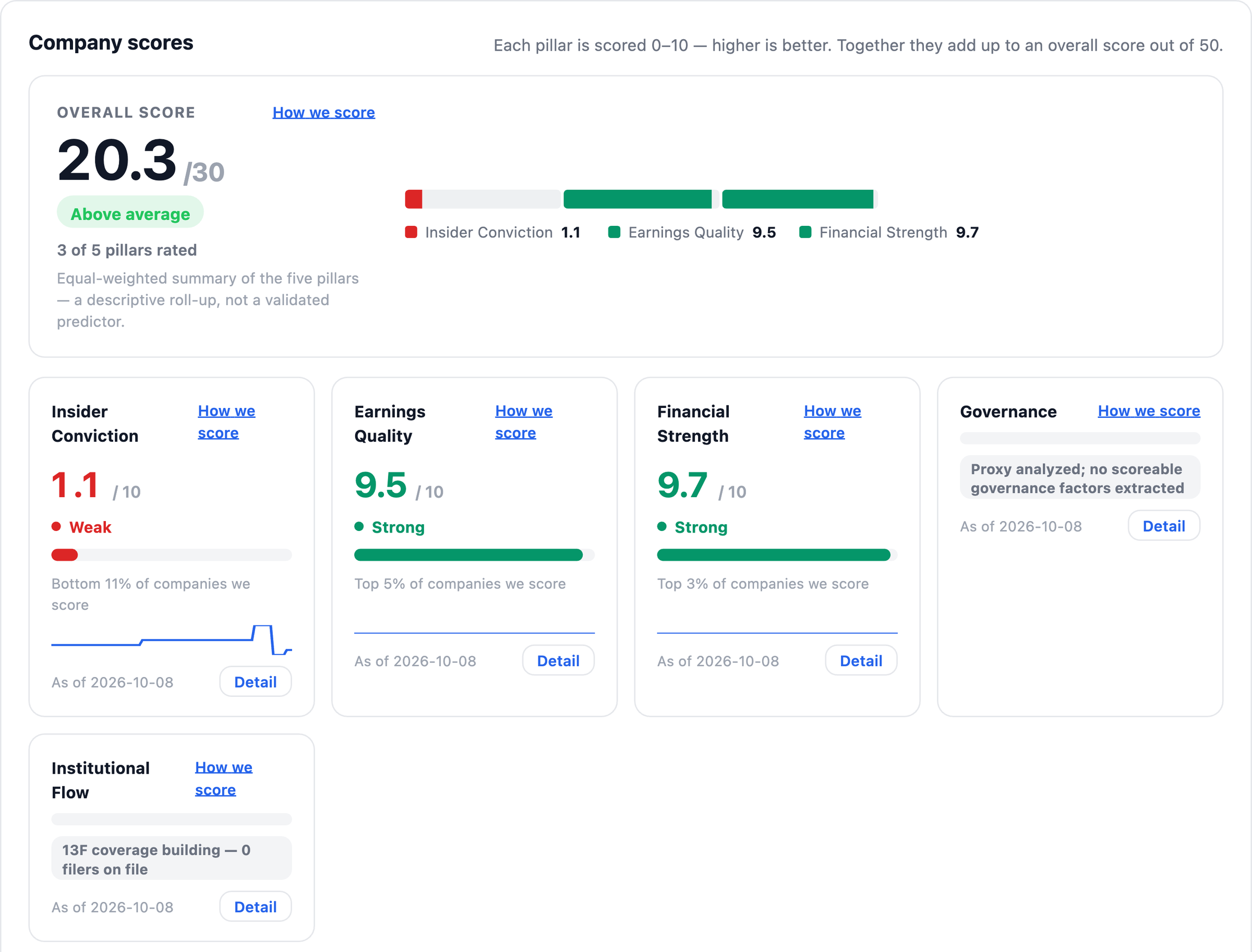Open Financial Strength 'How we score' link
Viewport: 1252px width, 952px height.
point(832,421)
